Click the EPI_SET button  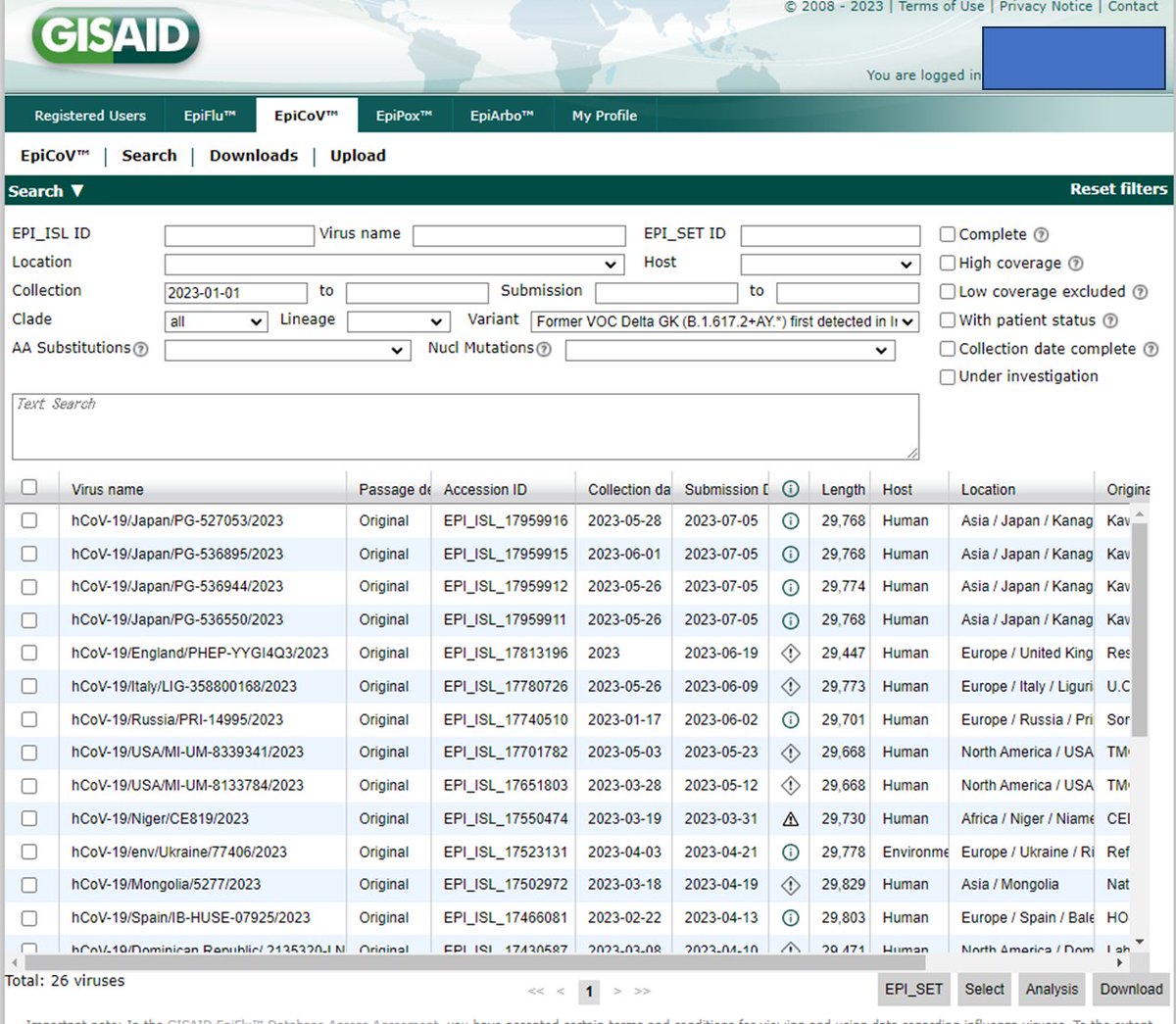[913, 990]
